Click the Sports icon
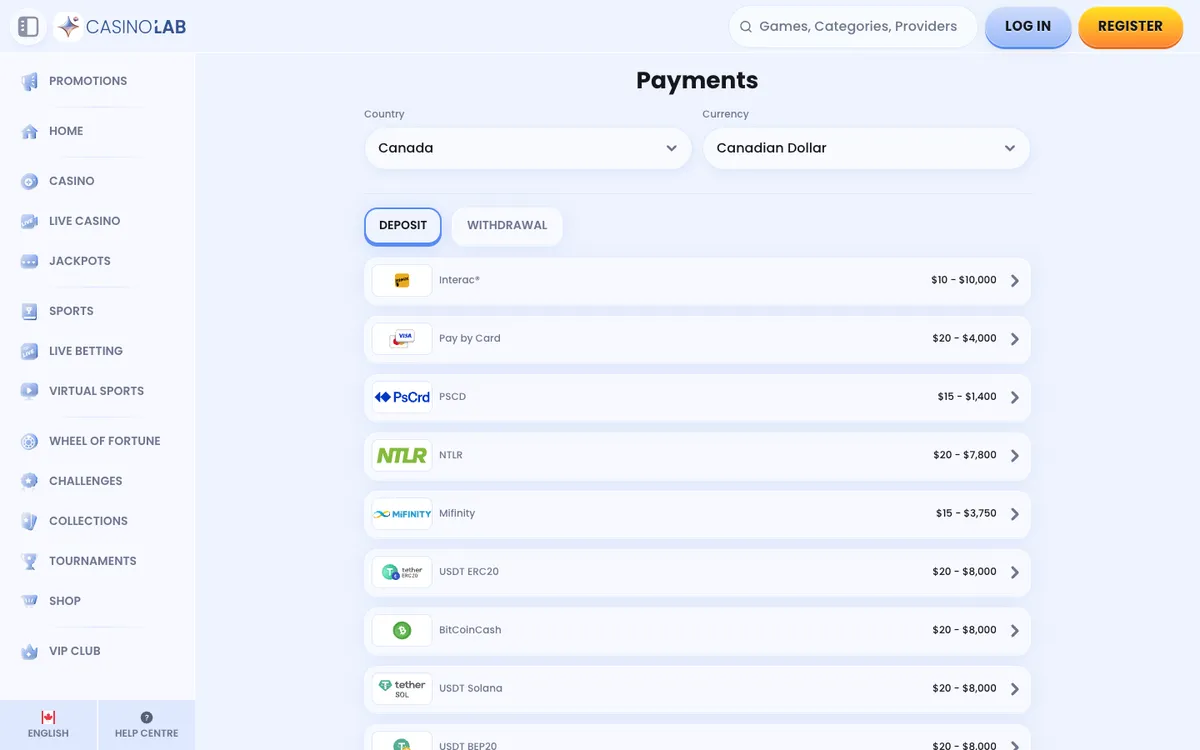1200x750 pixels. point(30,311)
